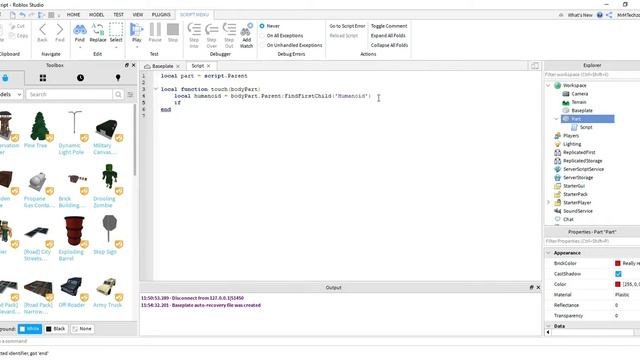Open the Play dropdown arrow
This screenshot has height=360, width=640.
pyautogui.click(x=136, y=47)
